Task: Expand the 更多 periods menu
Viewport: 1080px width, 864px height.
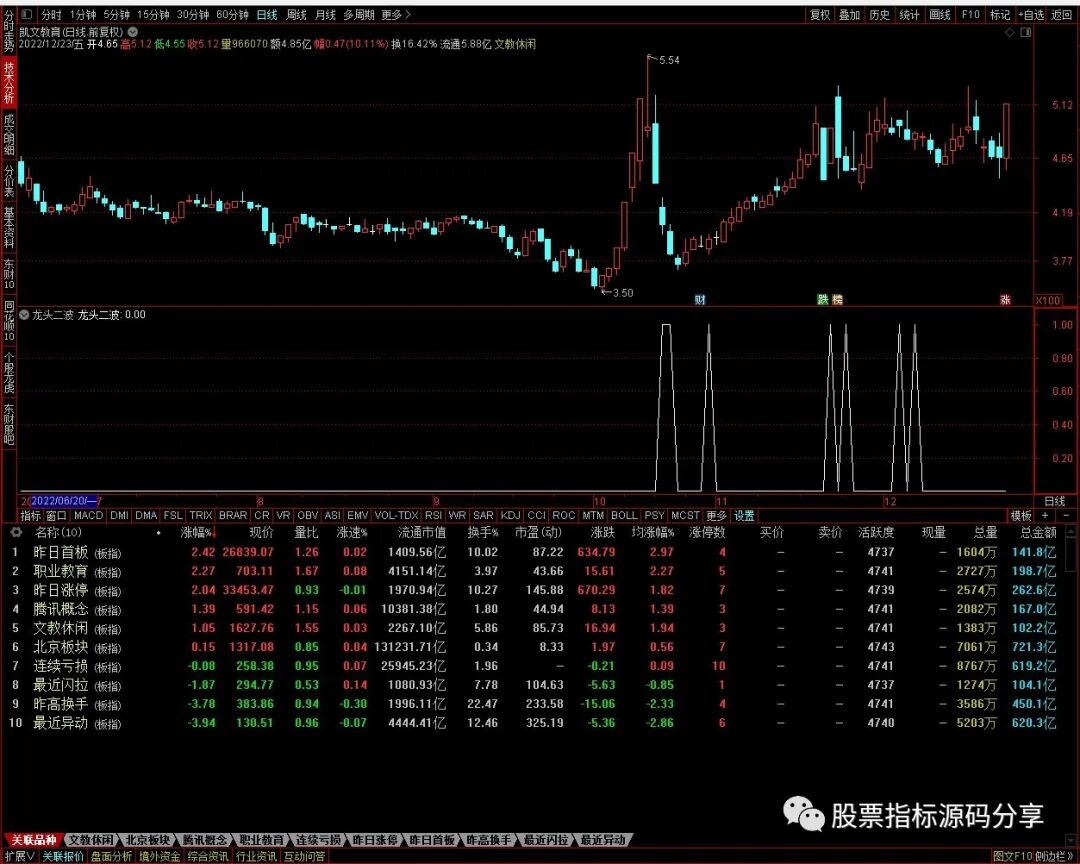Action: pos(396,14)
